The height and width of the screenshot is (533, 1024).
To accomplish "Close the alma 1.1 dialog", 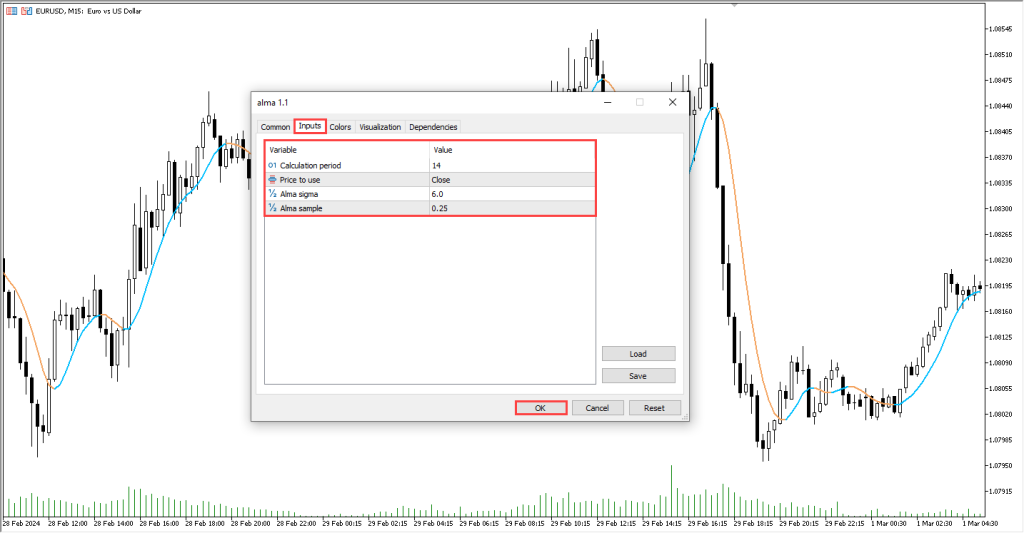I will click(672, 102).
